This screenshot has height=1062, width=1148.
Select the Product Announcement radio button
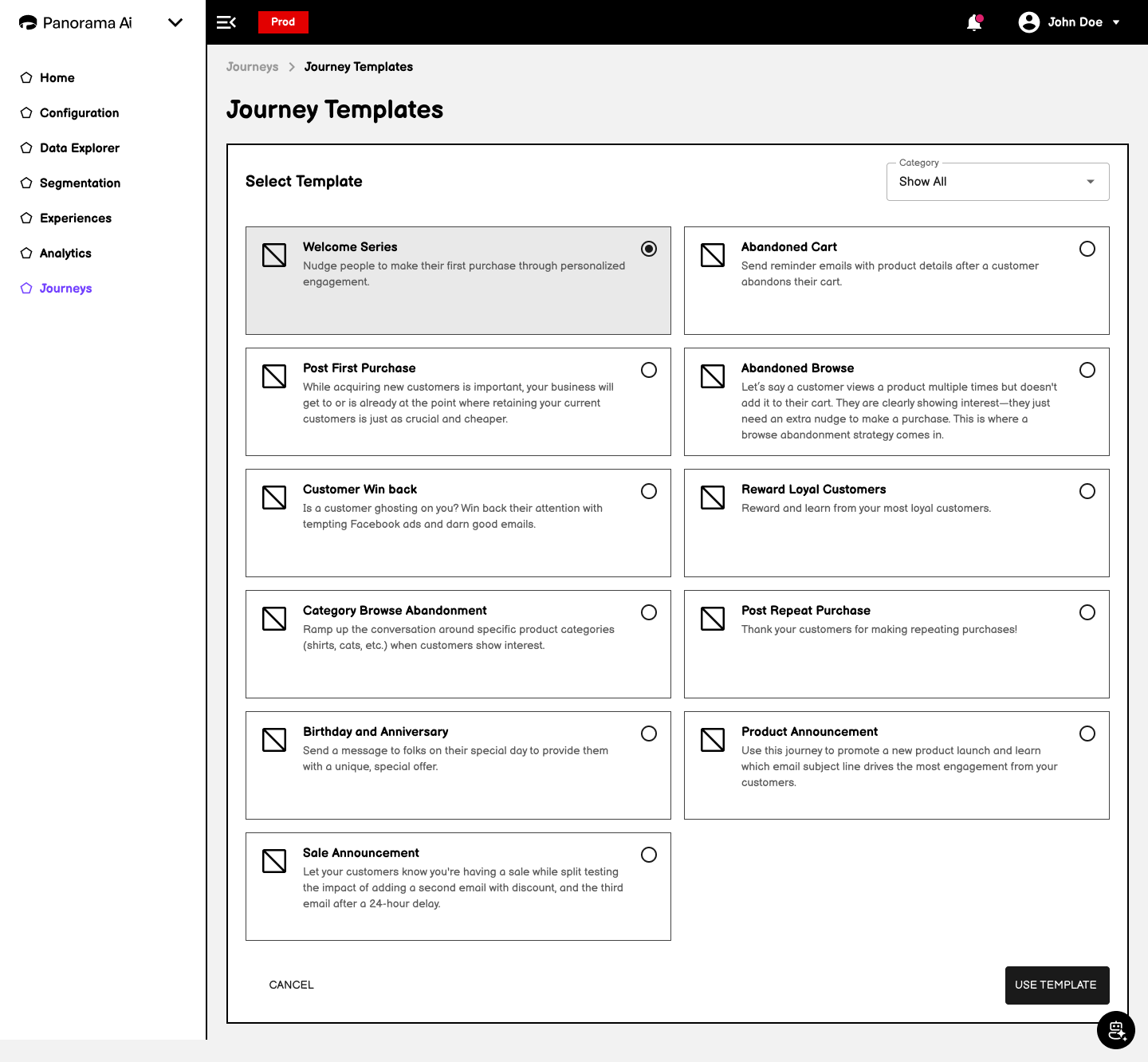click(1087, 734)
